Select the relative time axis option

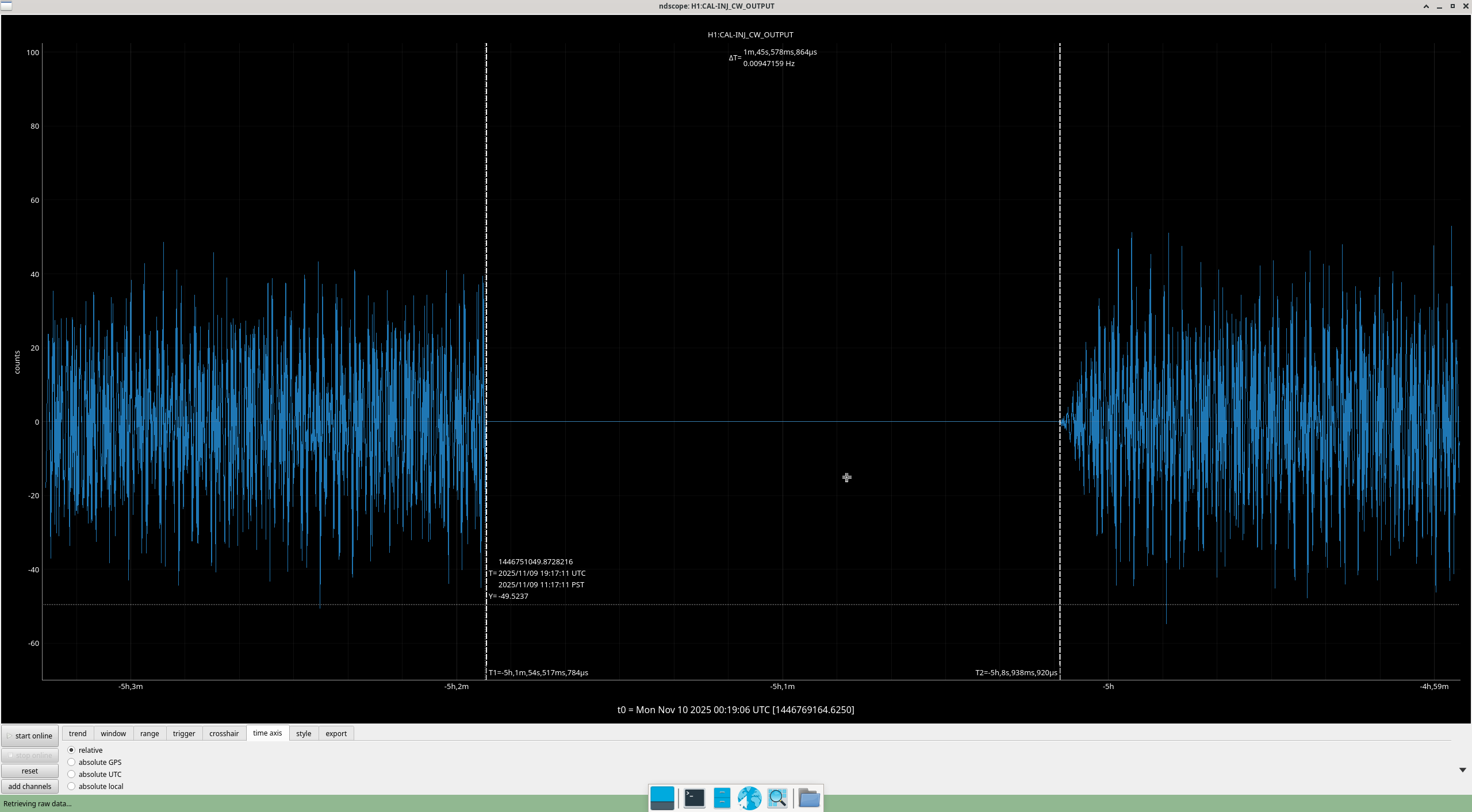[71, 750]
